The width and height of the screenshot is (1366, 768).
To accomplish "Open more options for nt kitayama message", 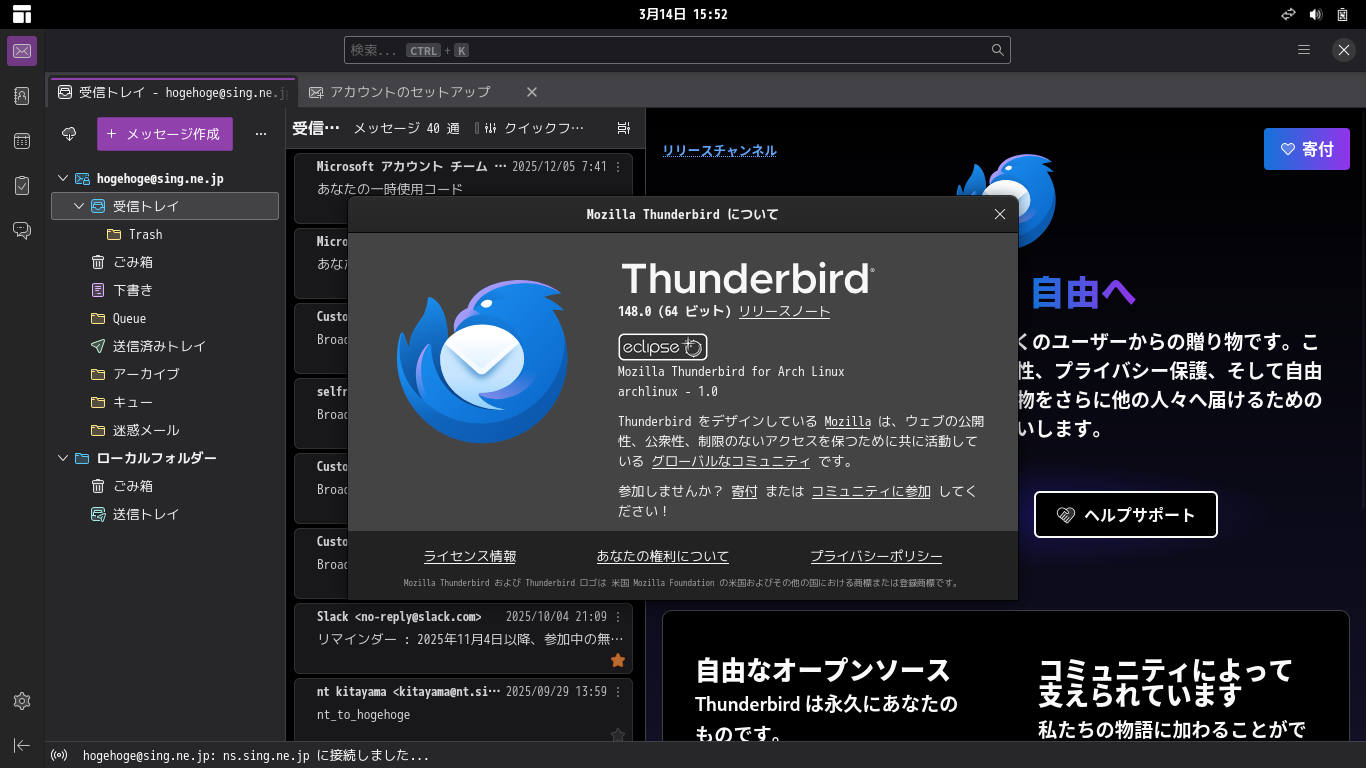I will pos(618,692).
